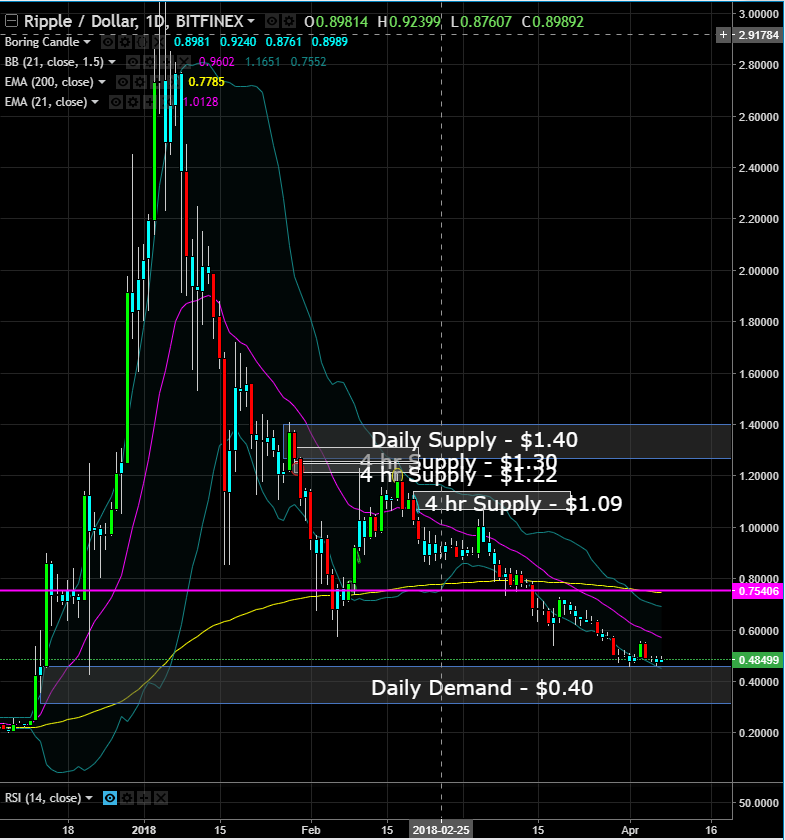
Task: Click the RSI move-pane plus icon
Action: [x=144, y=798]
